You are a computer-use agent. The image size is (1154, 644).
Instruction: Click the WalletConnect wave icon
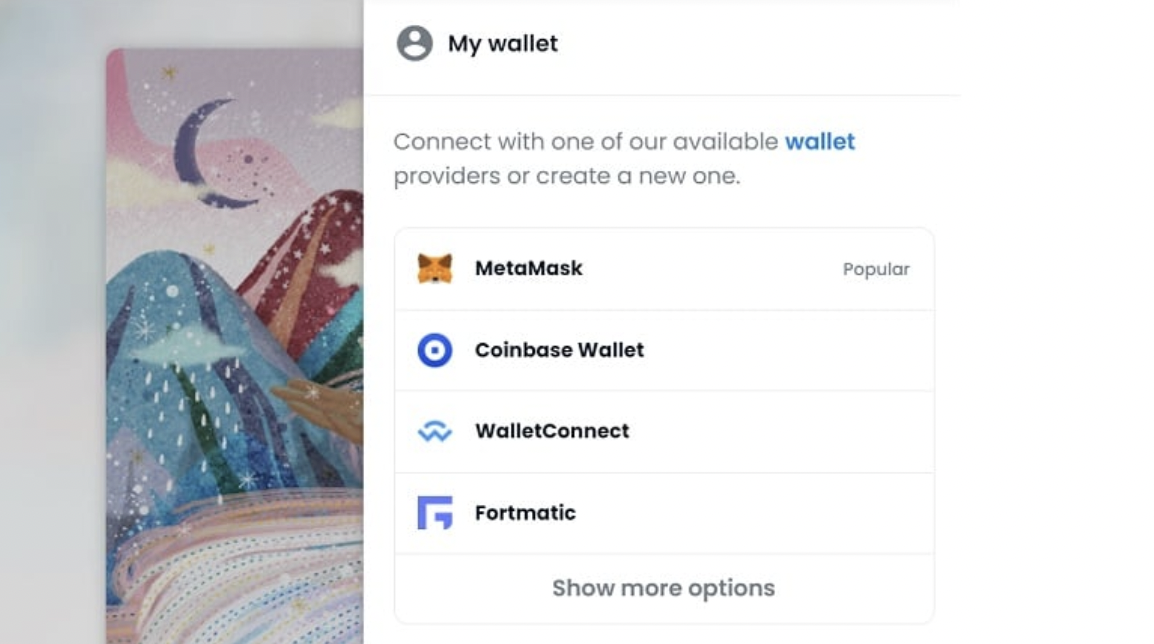pyautogui.click(x=435, y=432)
